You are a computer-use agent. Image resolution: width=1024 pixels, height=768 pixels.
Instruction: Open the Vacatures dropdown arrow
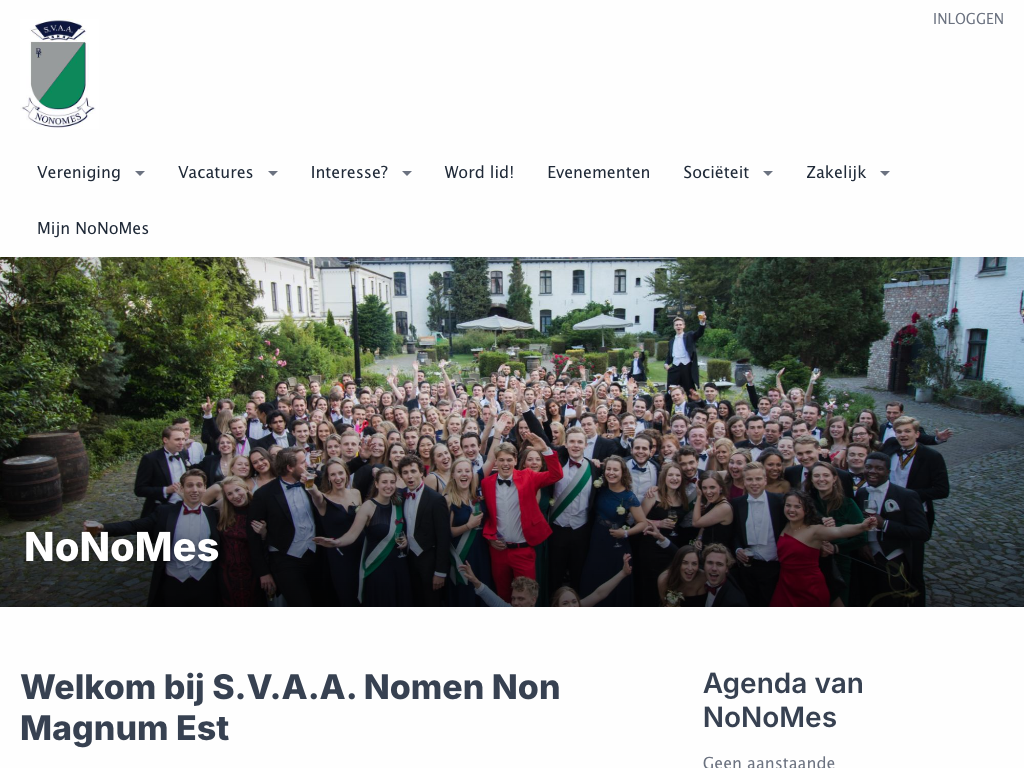coord(273,173)
